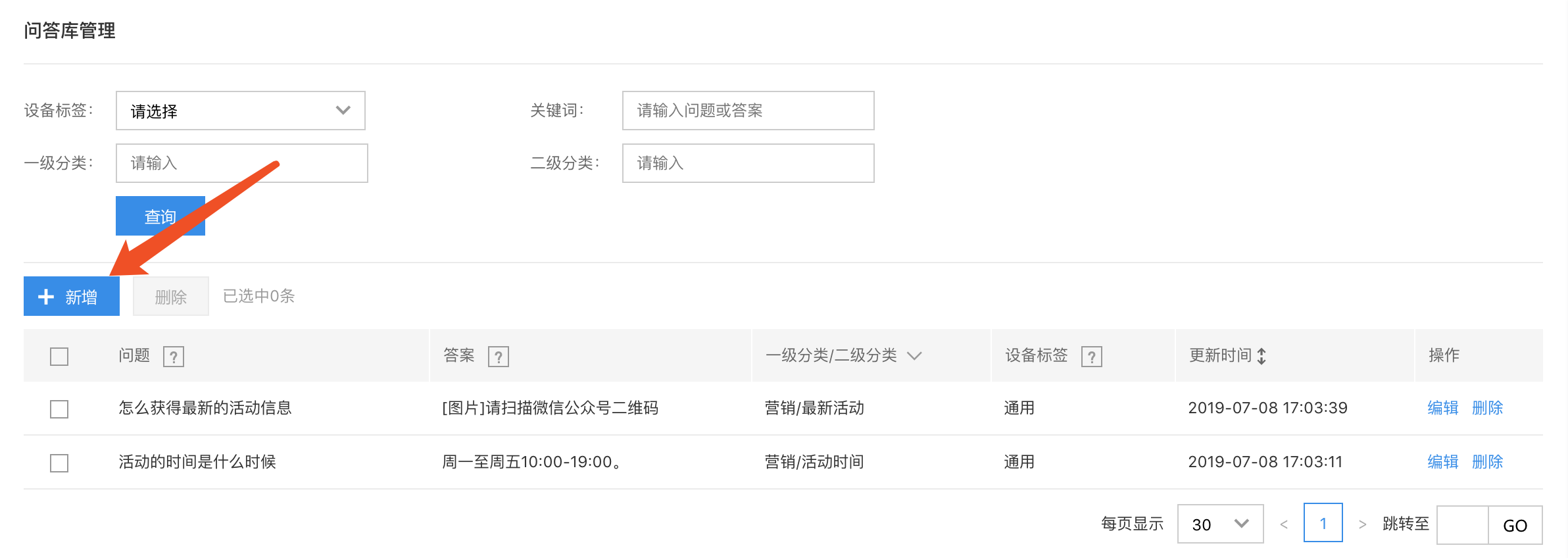Click the help icon beside 设备标签 column
Viewport: 1568px width, 558px height.
(x=1092, y=357)
